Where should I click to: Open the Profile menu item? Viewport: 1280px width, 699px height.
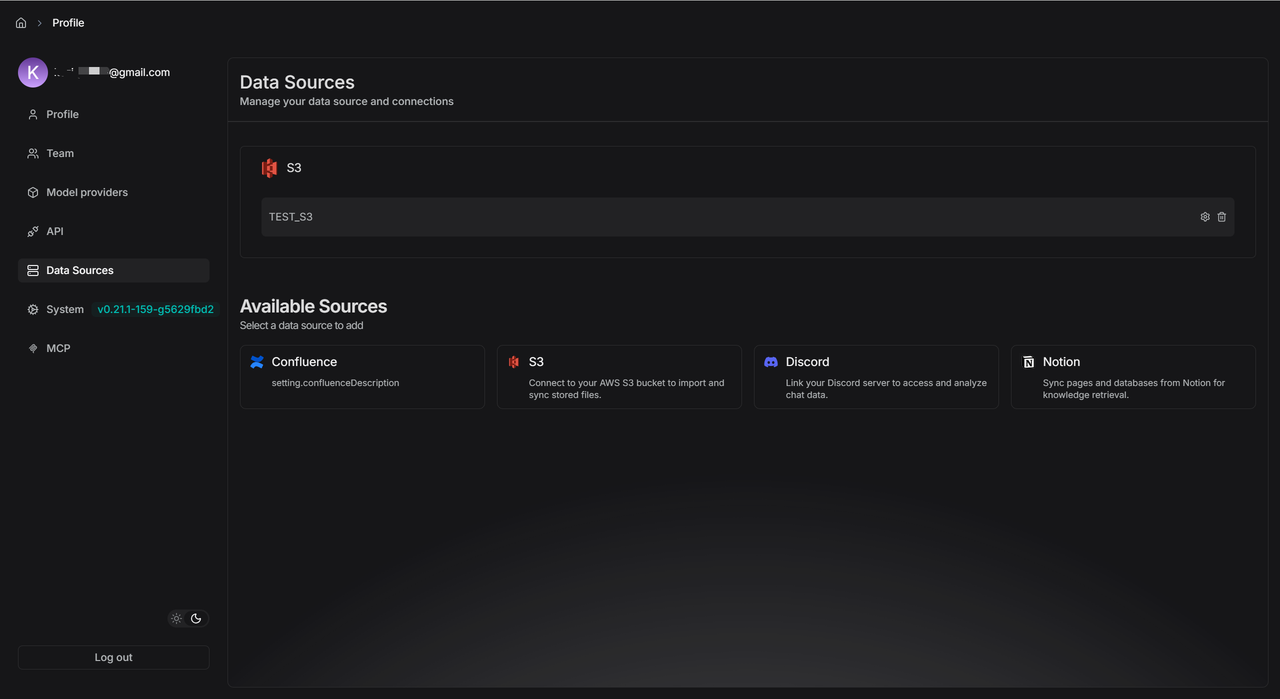[x=62, y=115]
